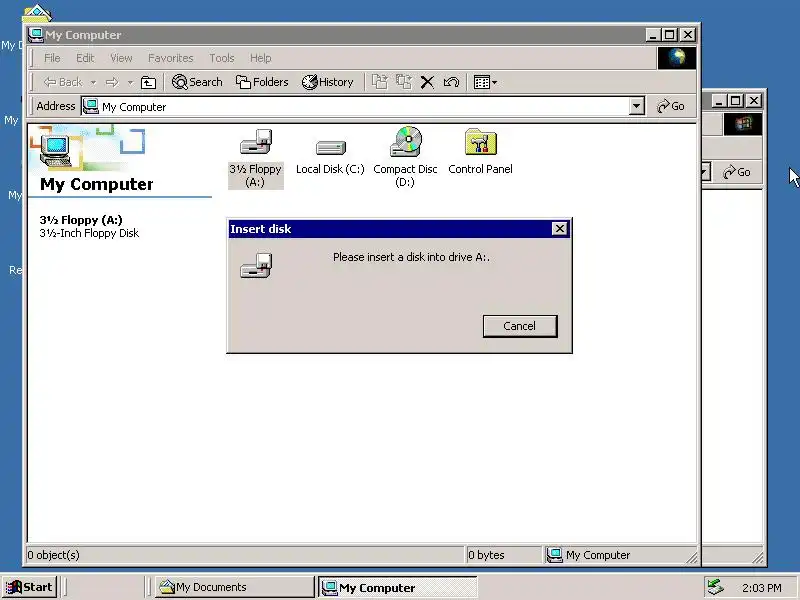Click the Move To toolbar icon
Image resolution: width=800 pixels, height=600 pixels.
pos(380,82)
